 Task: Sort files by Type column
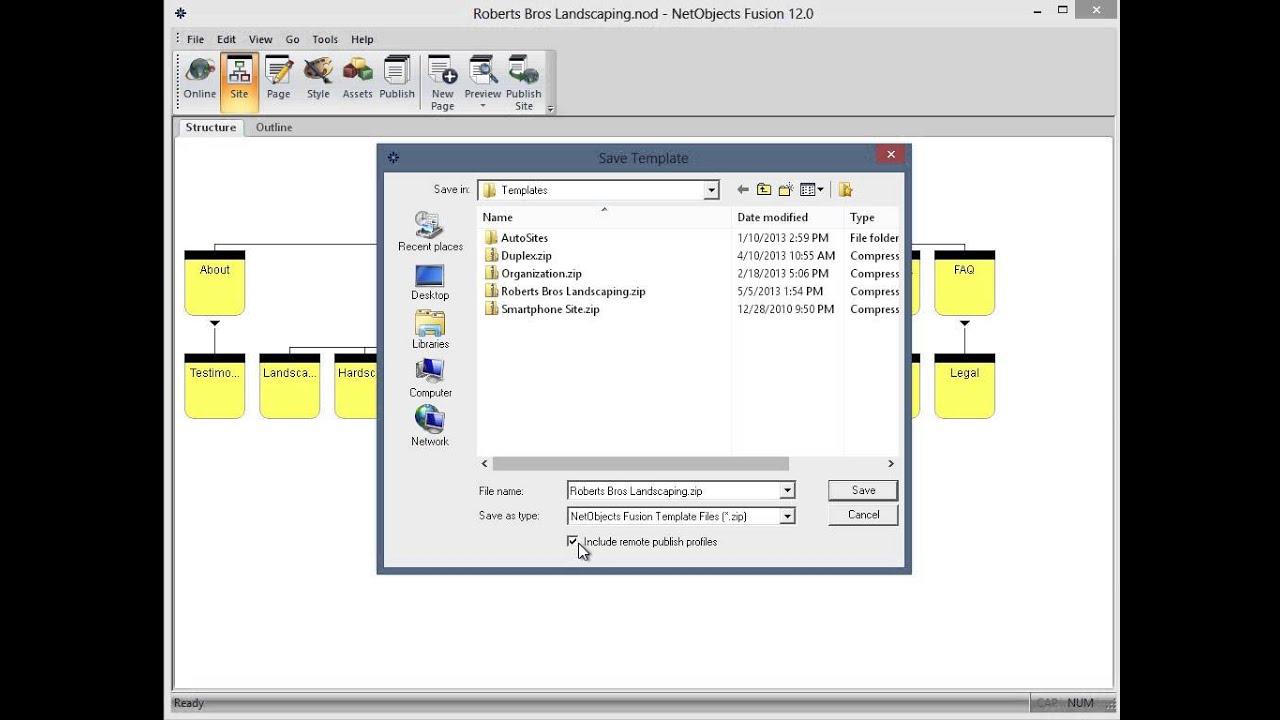(872, 217)
